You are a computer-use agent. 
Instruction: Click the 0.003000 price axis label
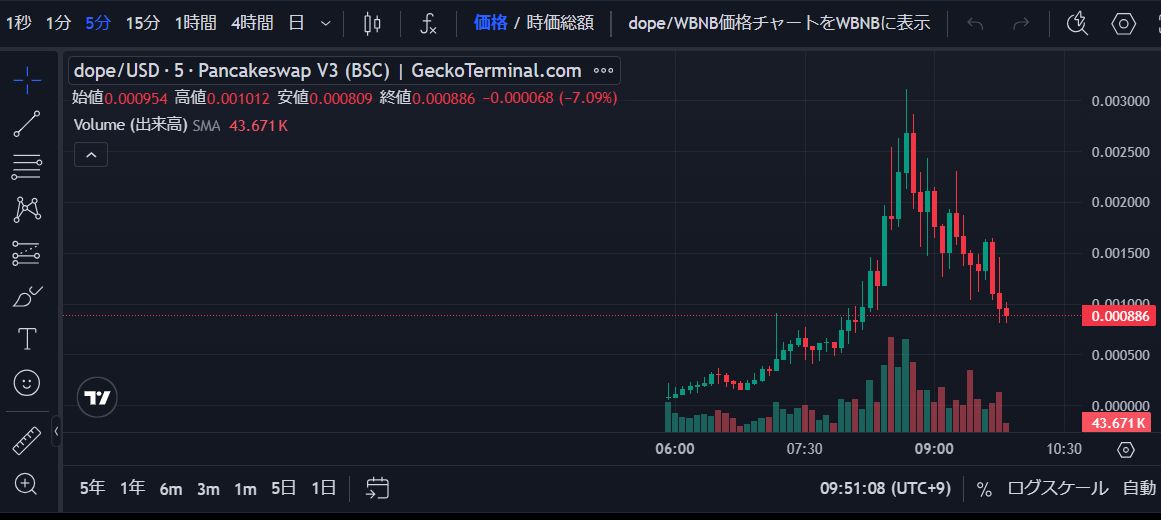[1121, 101]
